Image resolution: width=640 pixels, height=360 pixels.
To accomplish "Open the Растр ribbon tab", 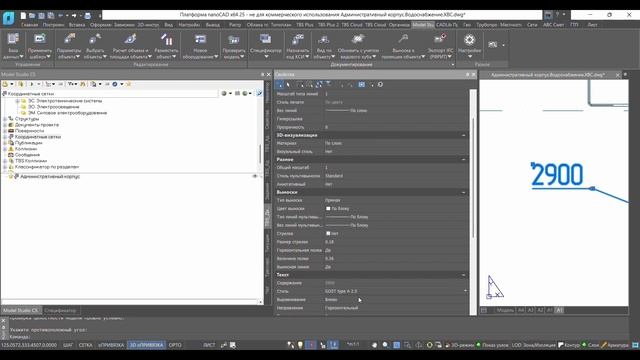I will (x=235, y=25).
